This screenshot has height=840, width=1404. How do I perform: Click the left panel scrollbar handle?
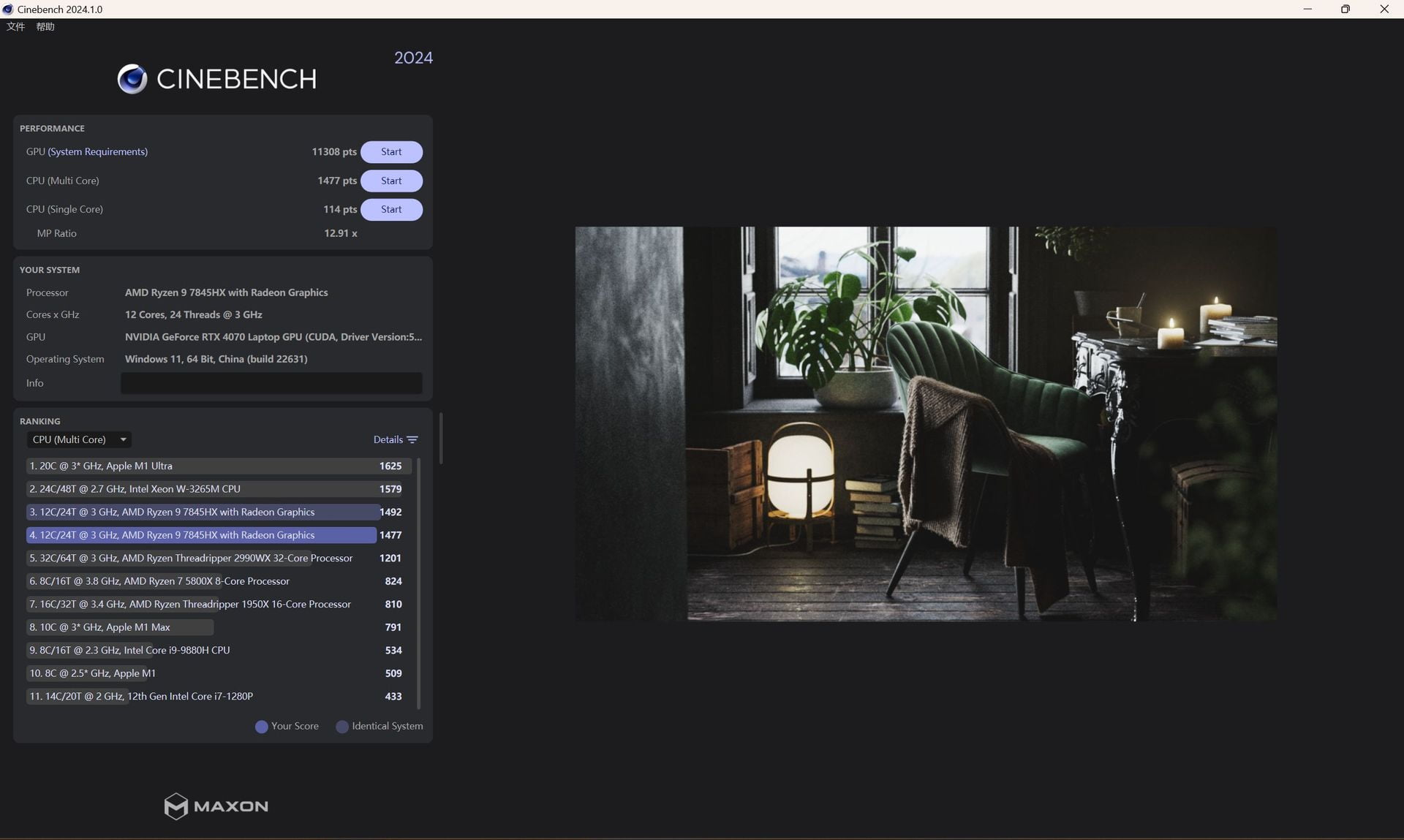pyautogui.click(x=441, y=438)
